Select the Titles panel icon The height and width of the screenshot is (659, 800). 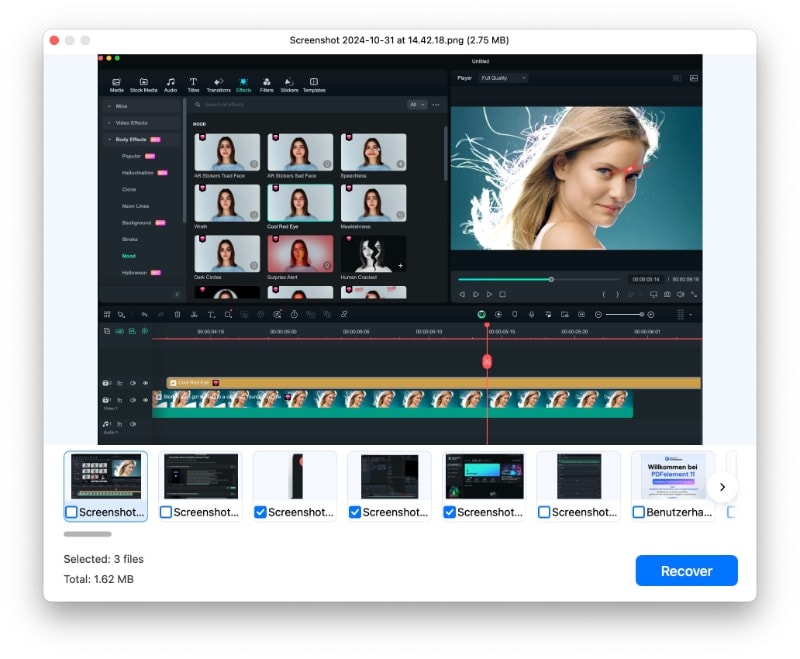click(194, 83)
